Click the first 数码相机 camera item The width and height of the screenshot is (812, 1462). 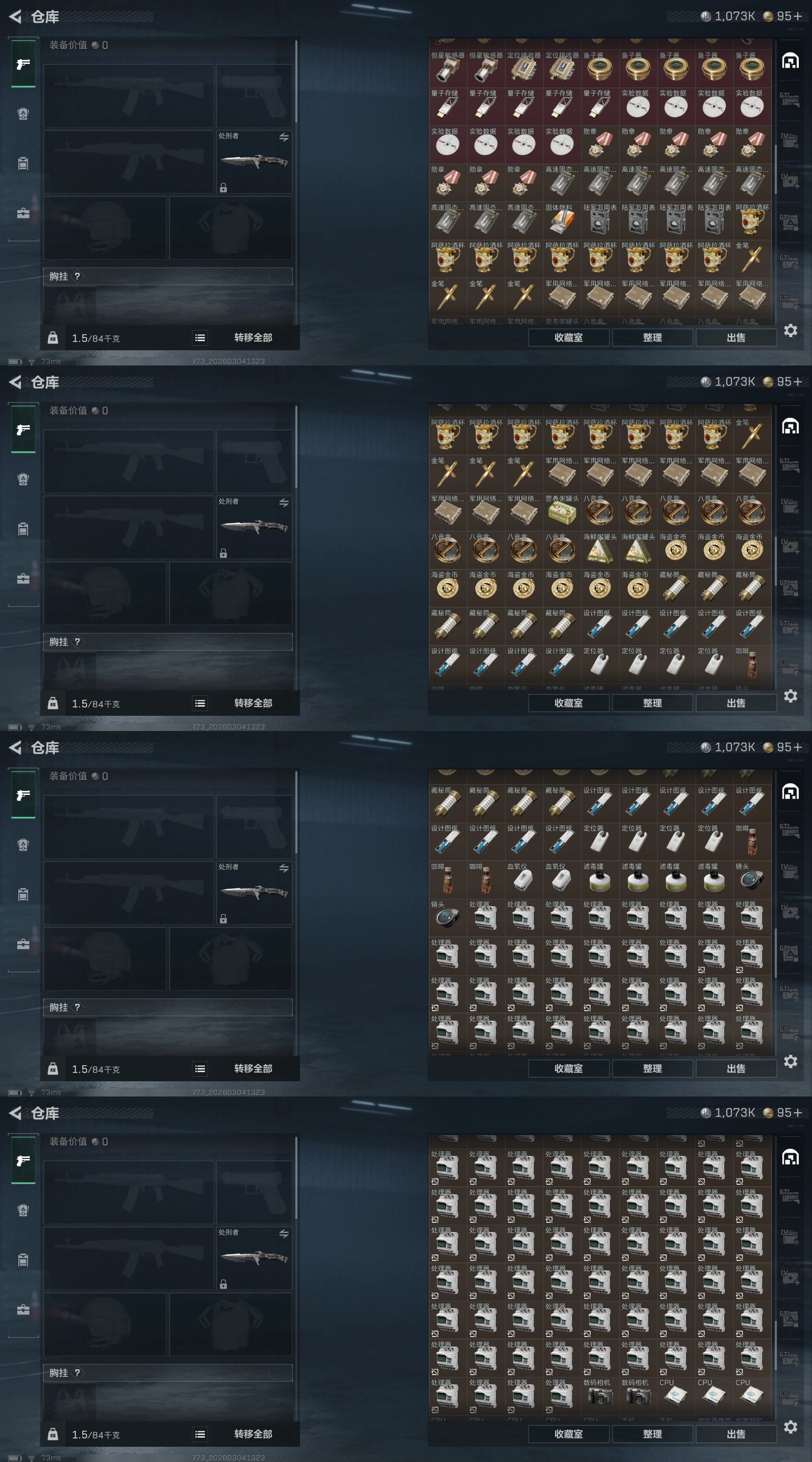click(600, 1395)
